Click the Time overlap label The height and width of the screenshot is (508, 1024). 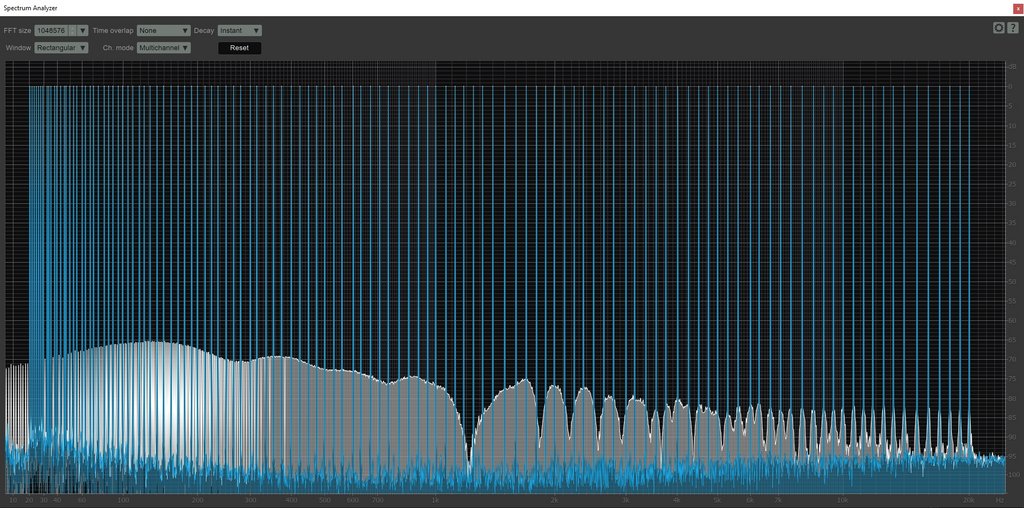(113, 31)
